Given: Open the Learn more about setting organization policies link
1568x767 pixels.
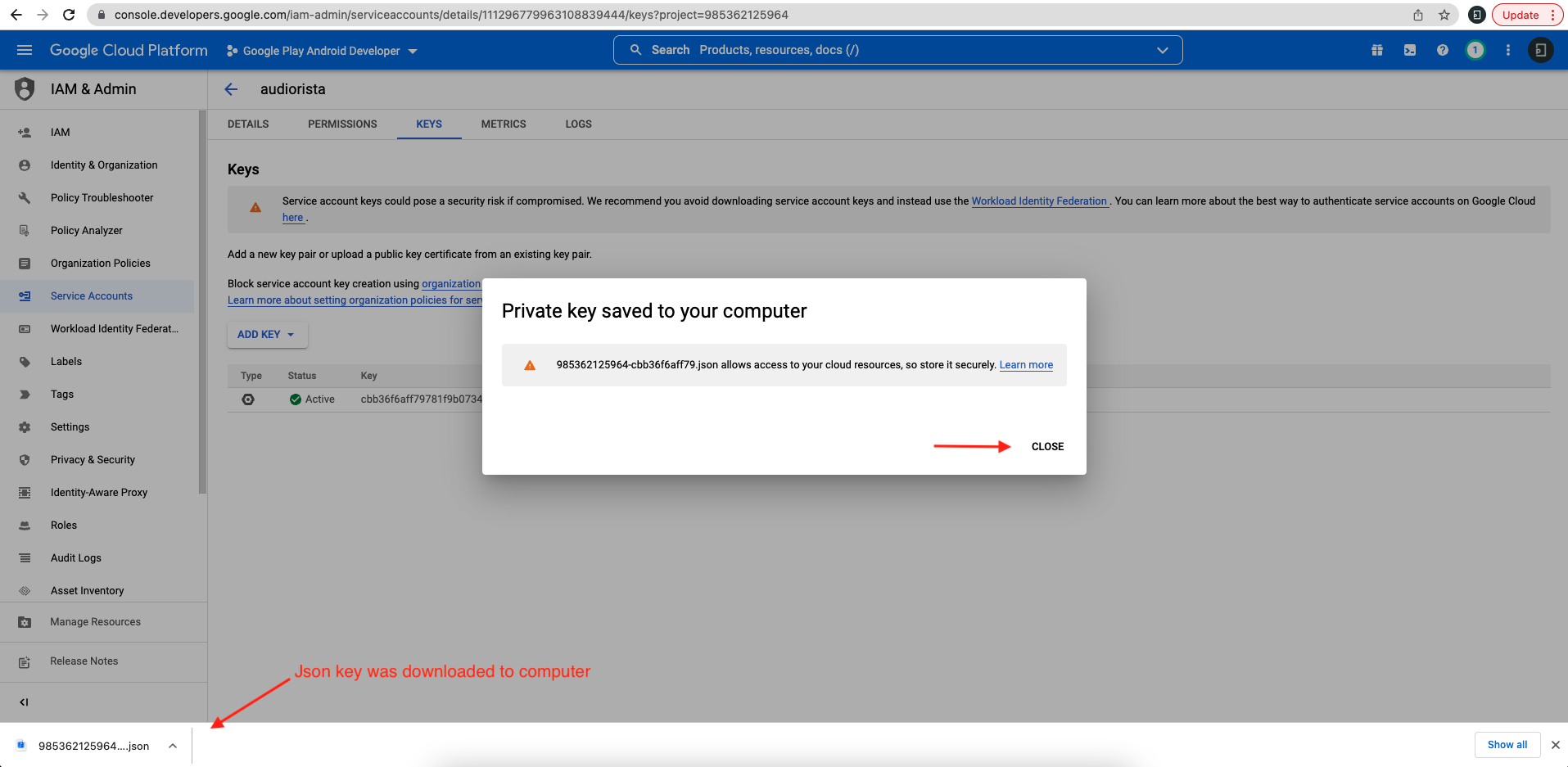Looking at the screenshot, I should click(x=355, y=300).
